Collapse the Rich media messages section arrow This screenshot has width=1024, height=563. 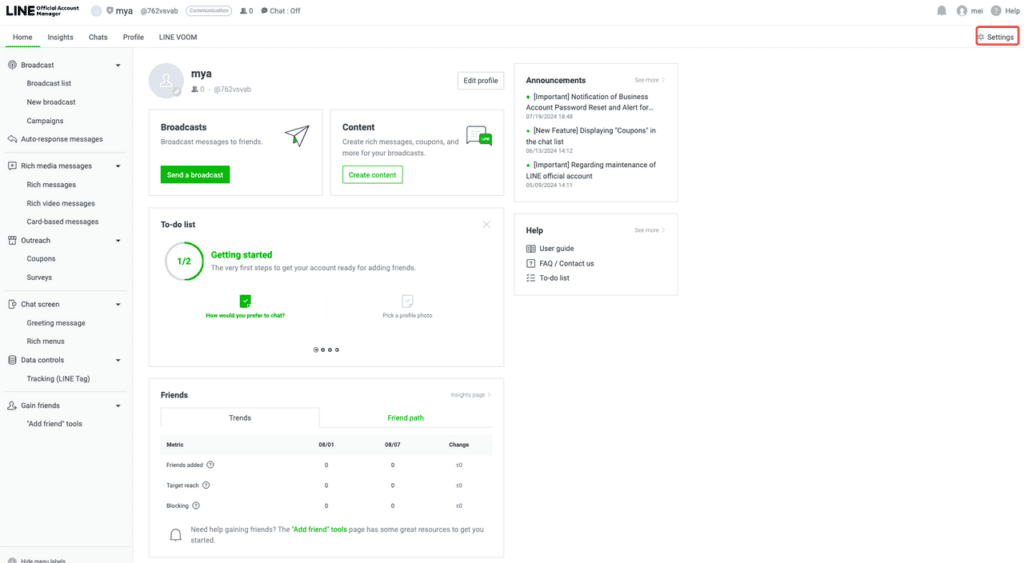[x=118, y=166]
